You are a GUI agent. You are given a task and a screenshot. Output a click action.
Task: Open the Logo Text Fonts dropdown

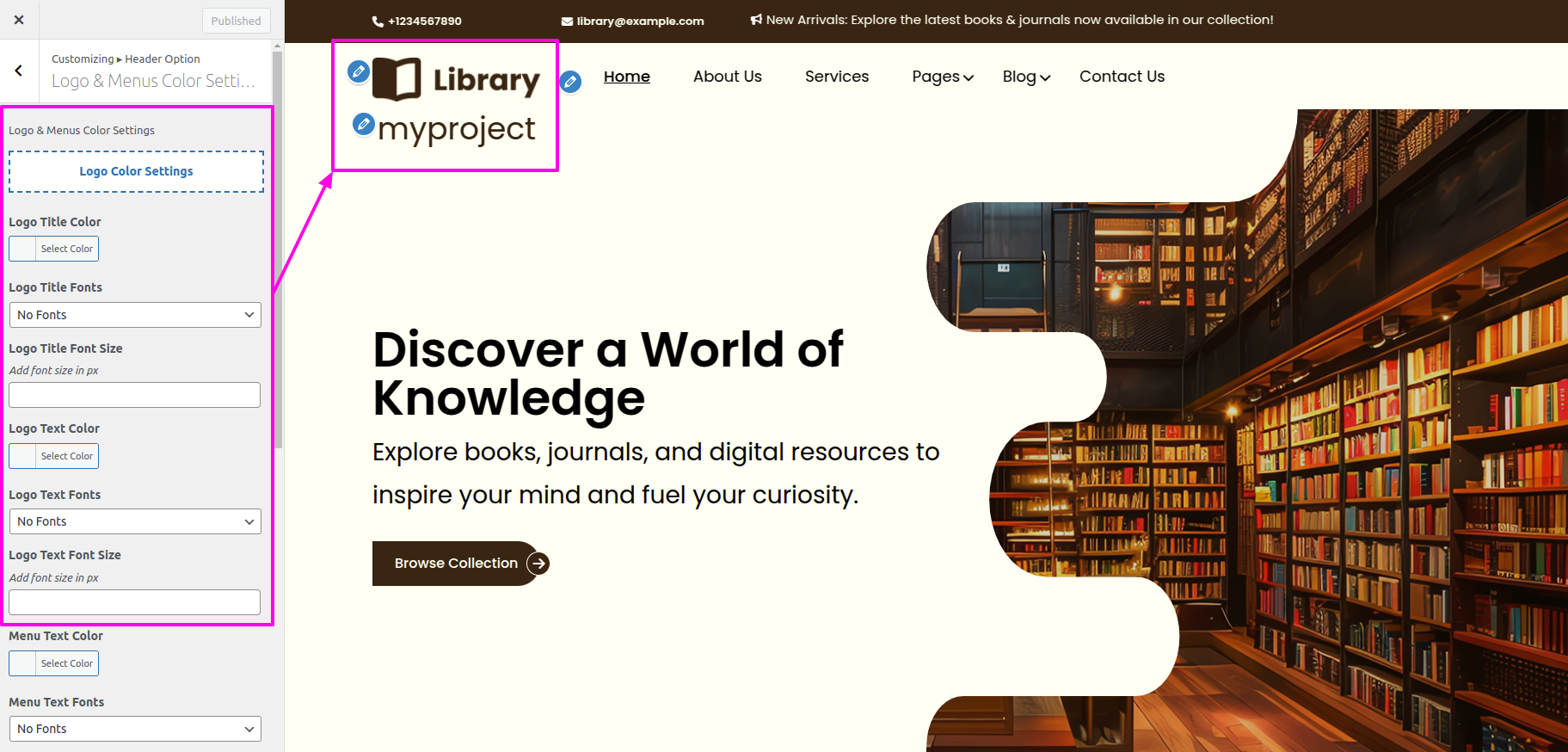tap(135, 521)
